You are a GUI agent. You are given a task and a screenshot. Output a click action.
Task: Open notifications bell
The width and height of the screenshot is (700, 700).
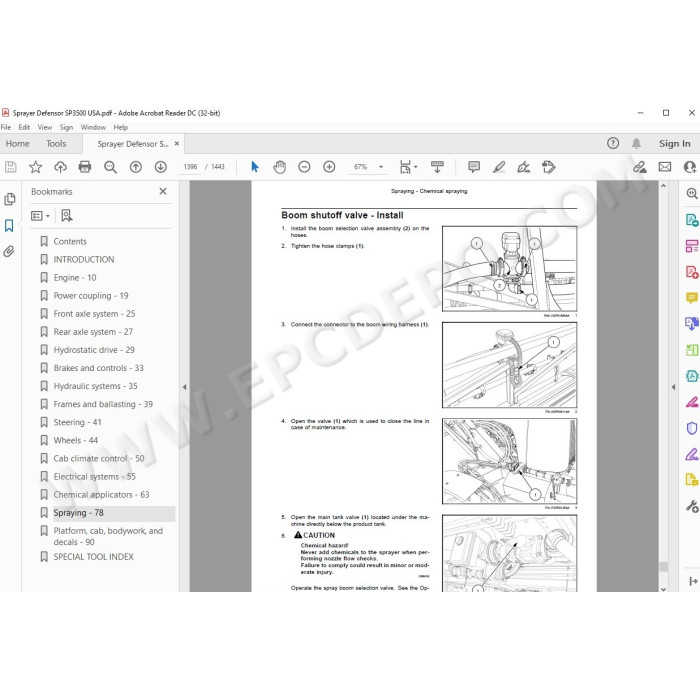tap(636, 143)
